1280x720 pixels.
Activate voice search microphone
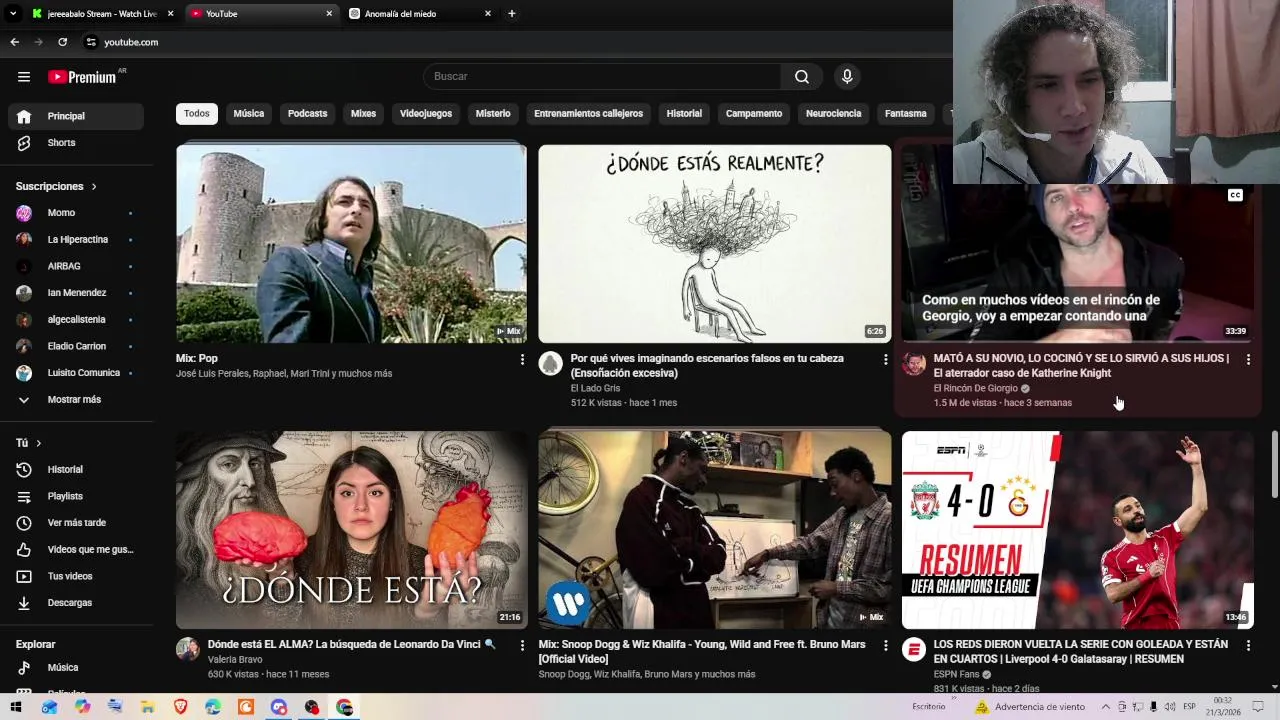pos(847,77)
